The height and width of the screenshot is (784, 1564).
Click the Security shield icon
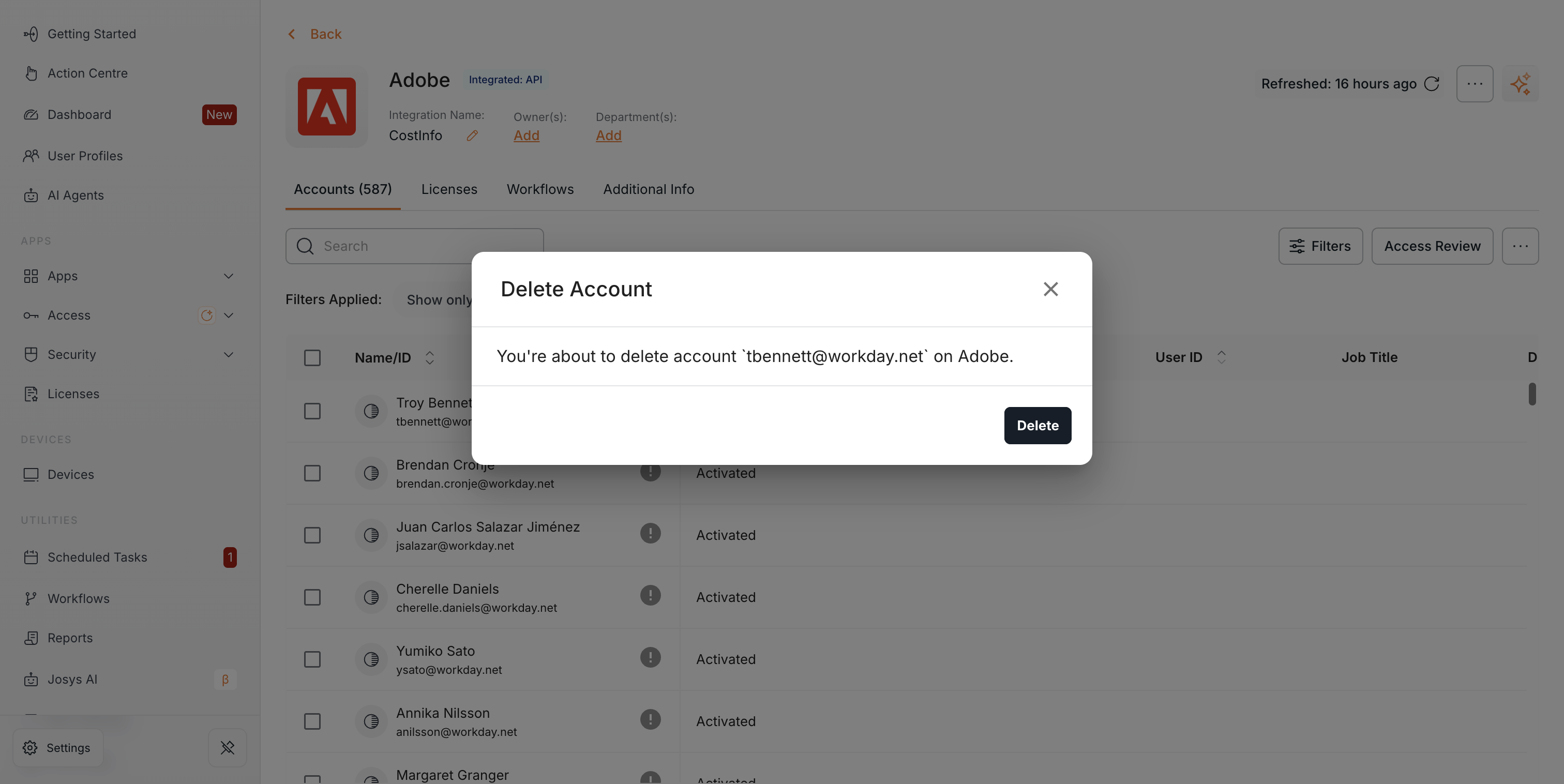point(31,355)
